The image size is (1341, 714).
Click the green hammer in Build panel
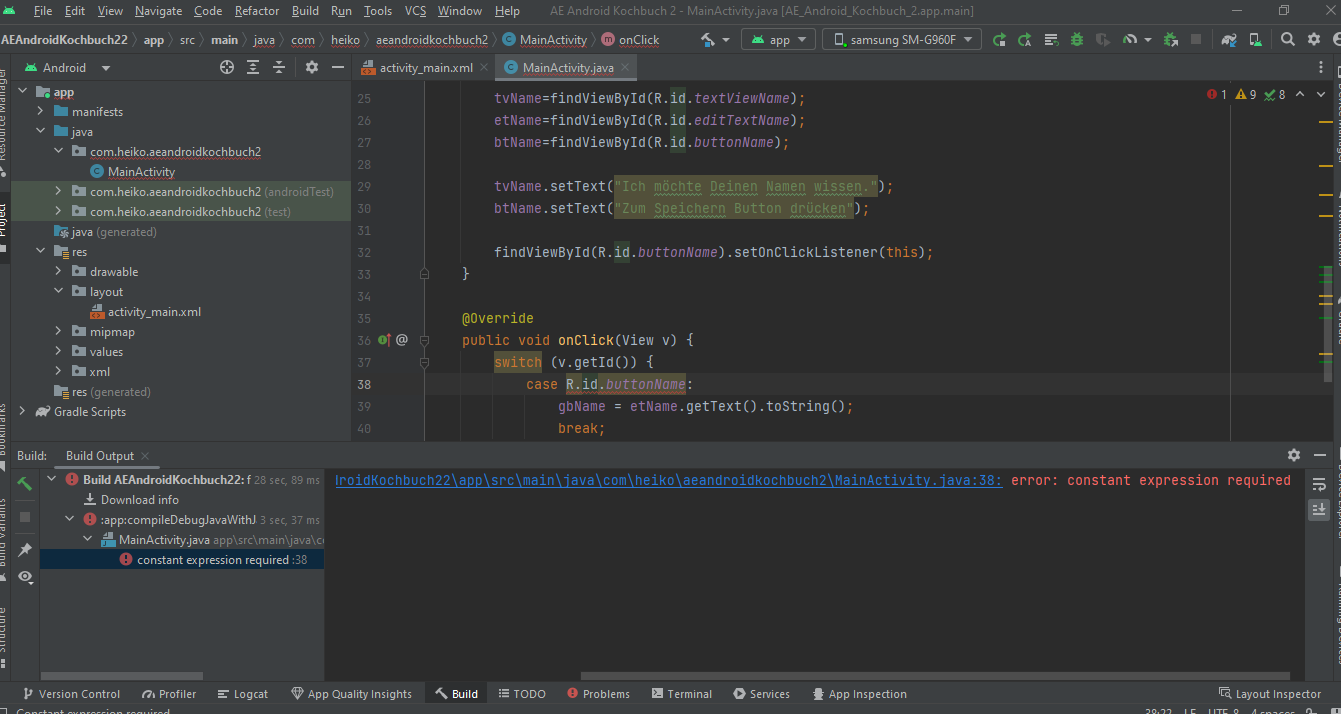pyautogui.click(x=25, y=484)
